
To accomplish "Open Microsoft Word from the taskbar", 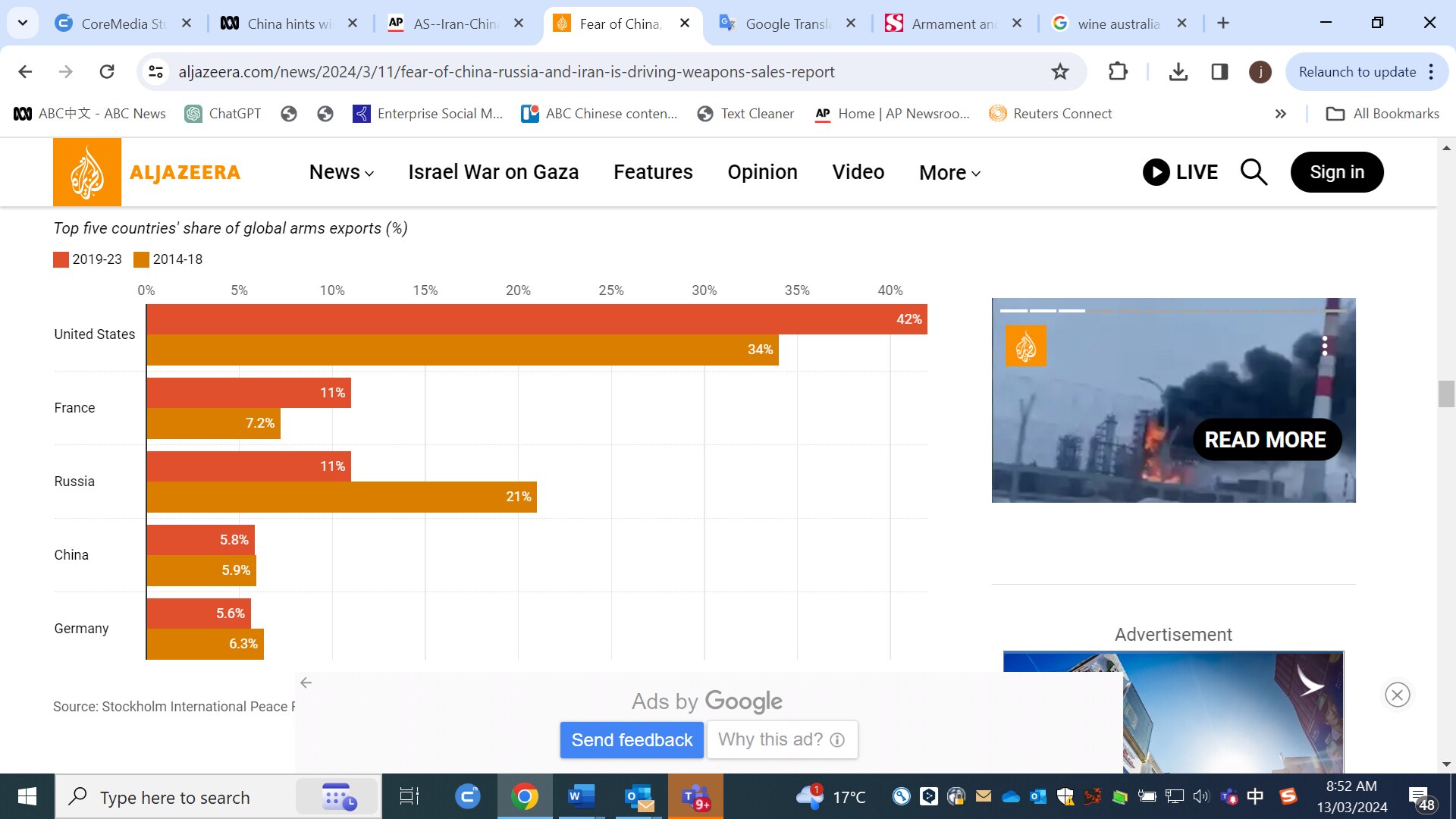I will pyautogui.click(x=582, y=796).
